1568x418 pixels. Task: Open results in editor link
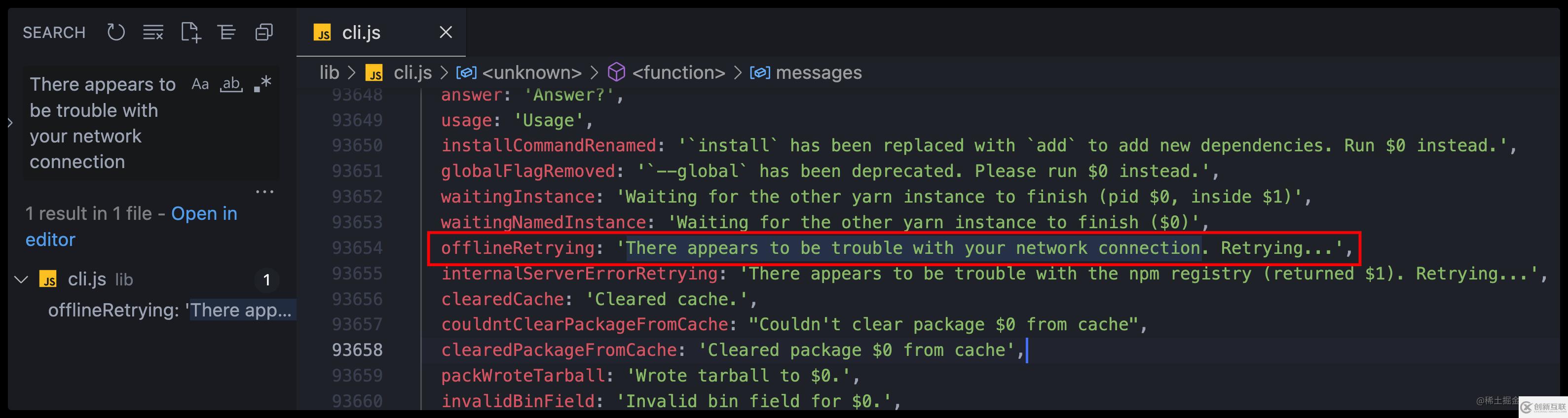click(x=131, y=226)
